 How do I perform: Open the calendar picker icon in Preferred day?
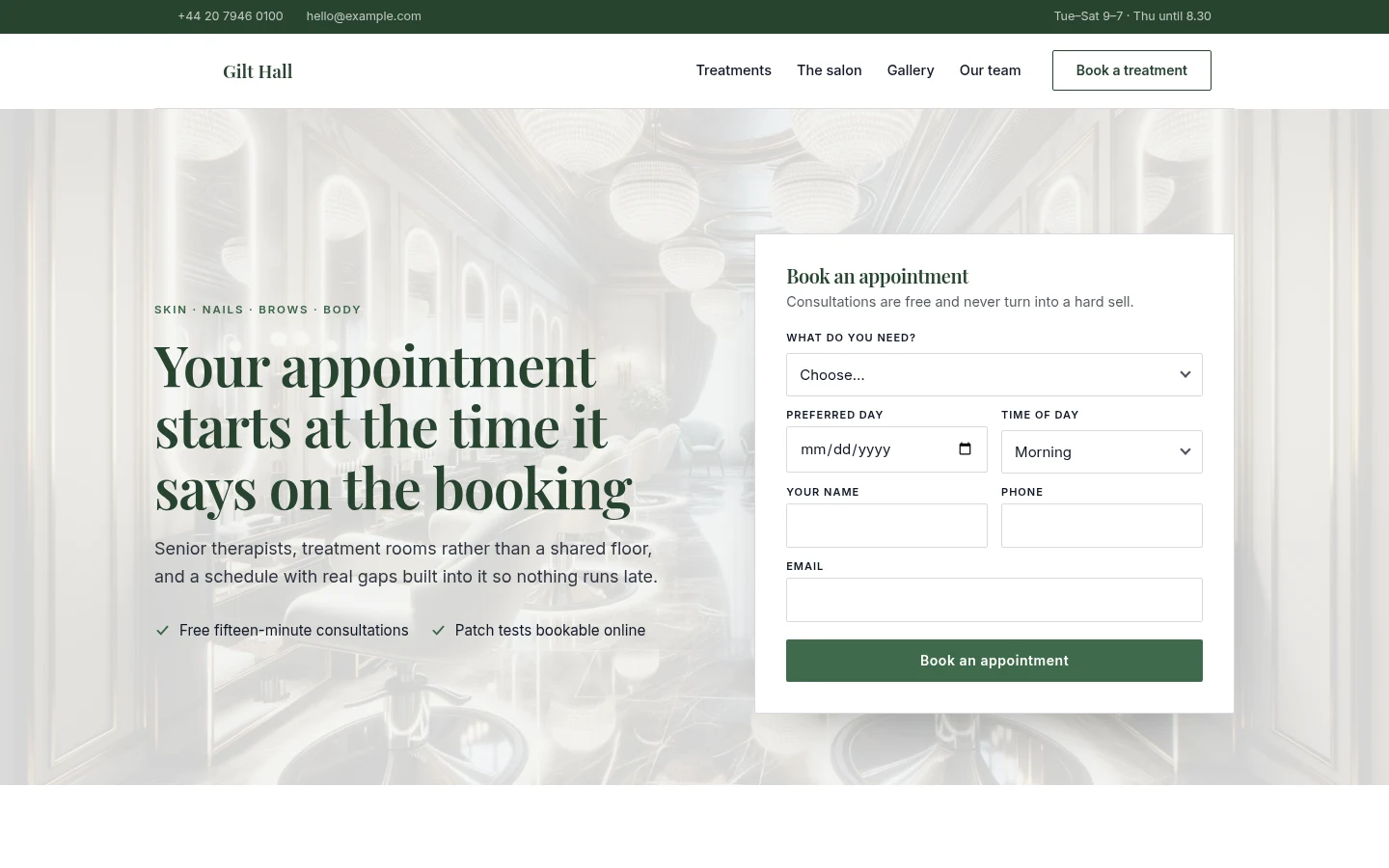click(965, 449)
